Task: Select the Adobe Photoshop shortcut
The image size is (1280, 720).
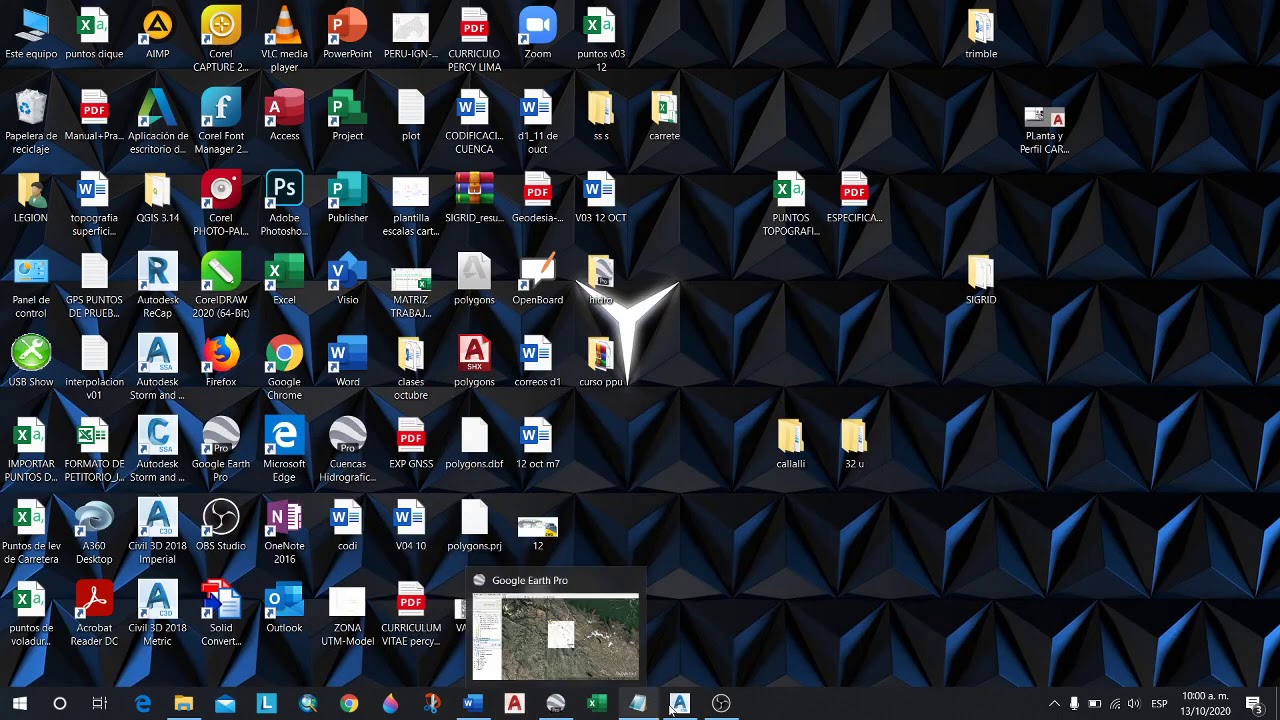Action: pyautogui.click(x=284, y=204)
